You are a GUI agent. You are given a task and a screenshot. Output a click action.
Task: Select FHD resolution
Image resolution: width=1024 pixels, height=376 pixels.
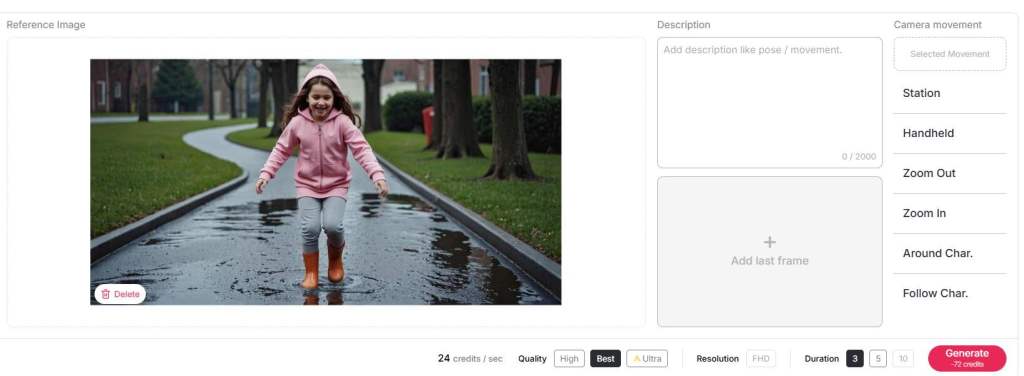(x=760, y=358)
